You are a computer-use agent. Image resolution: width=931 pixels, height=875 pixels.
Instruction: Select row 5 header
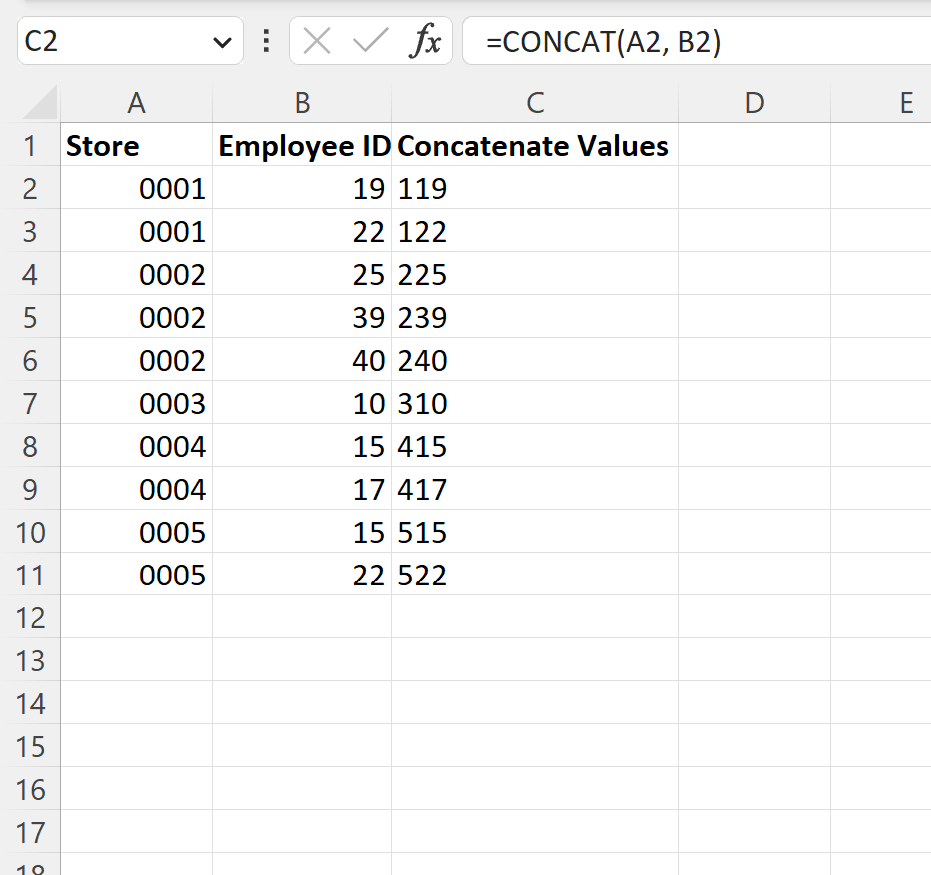31,317
